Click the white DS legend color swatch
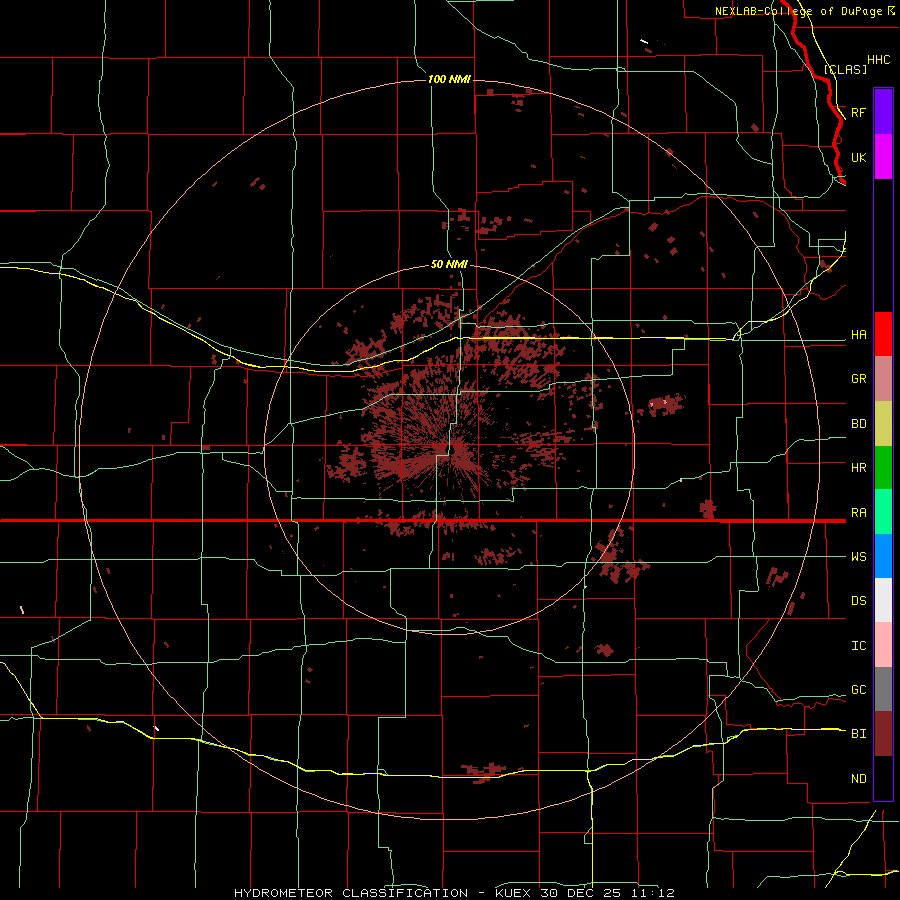900x900 pixels. [883, 600]
